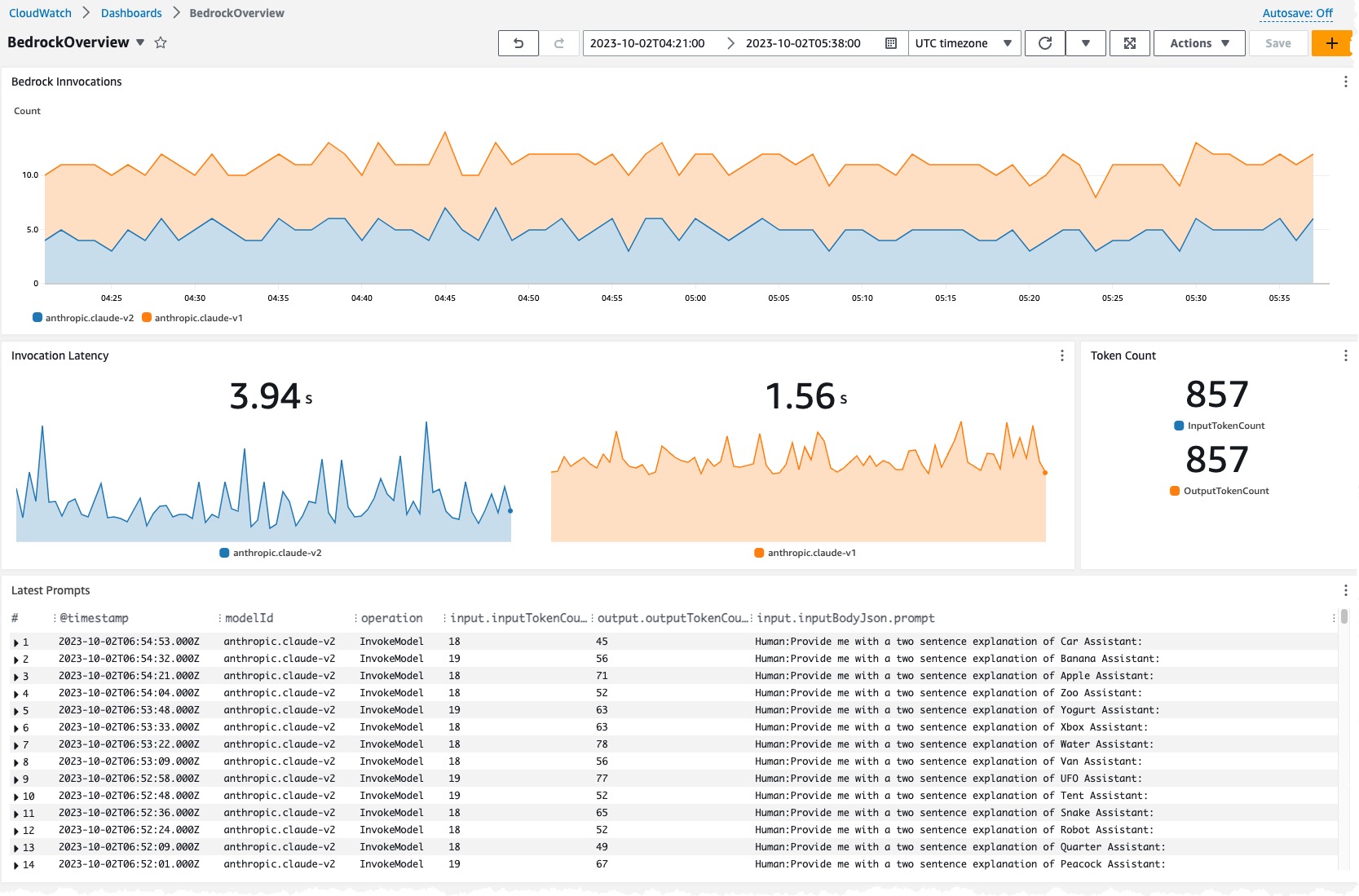Open Latest Prompts widget options menu
1359x896 pixels.
[x=1345, y=590]
